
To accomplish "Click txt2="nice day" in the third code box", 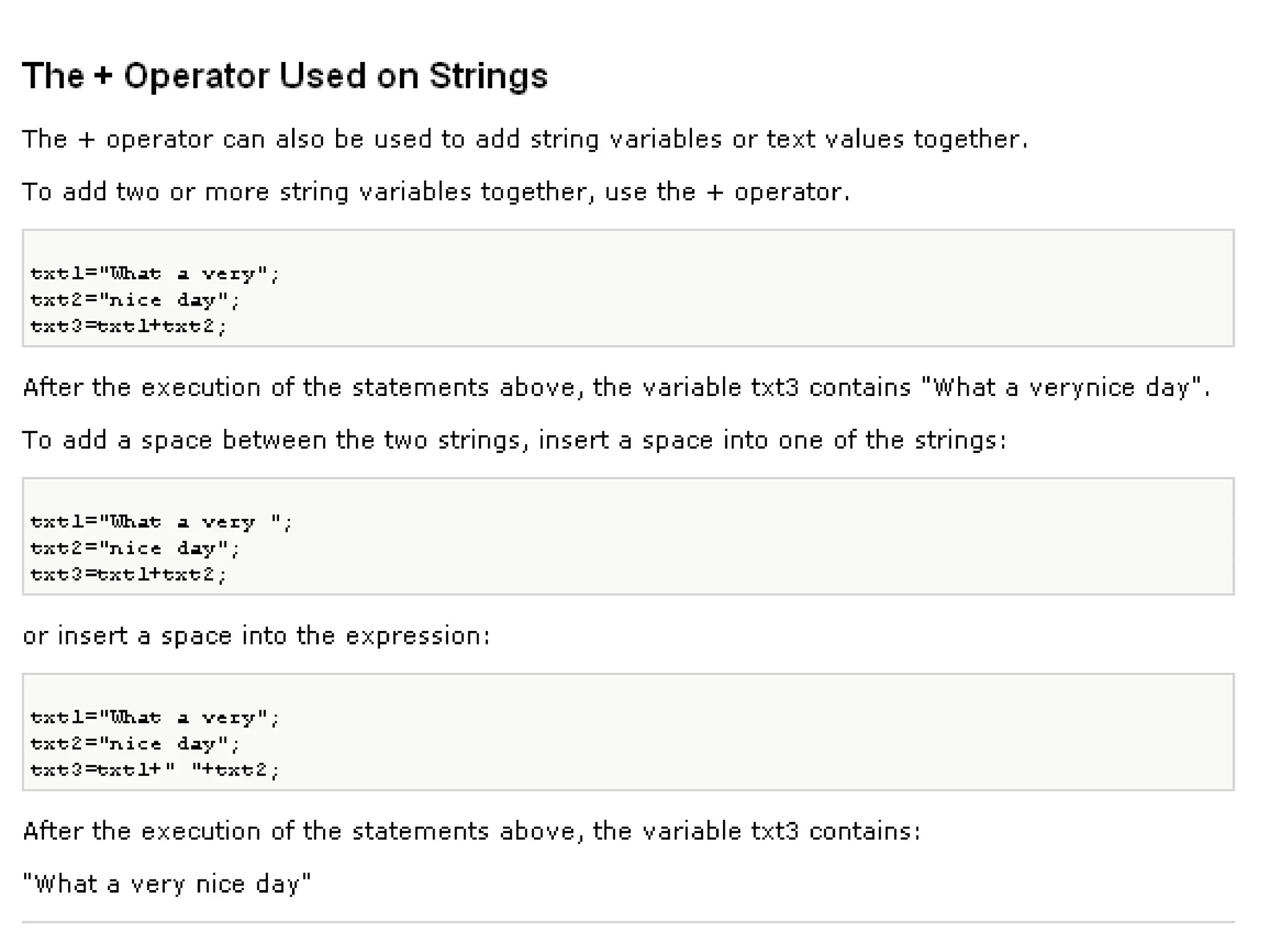I will click(135, 744).
